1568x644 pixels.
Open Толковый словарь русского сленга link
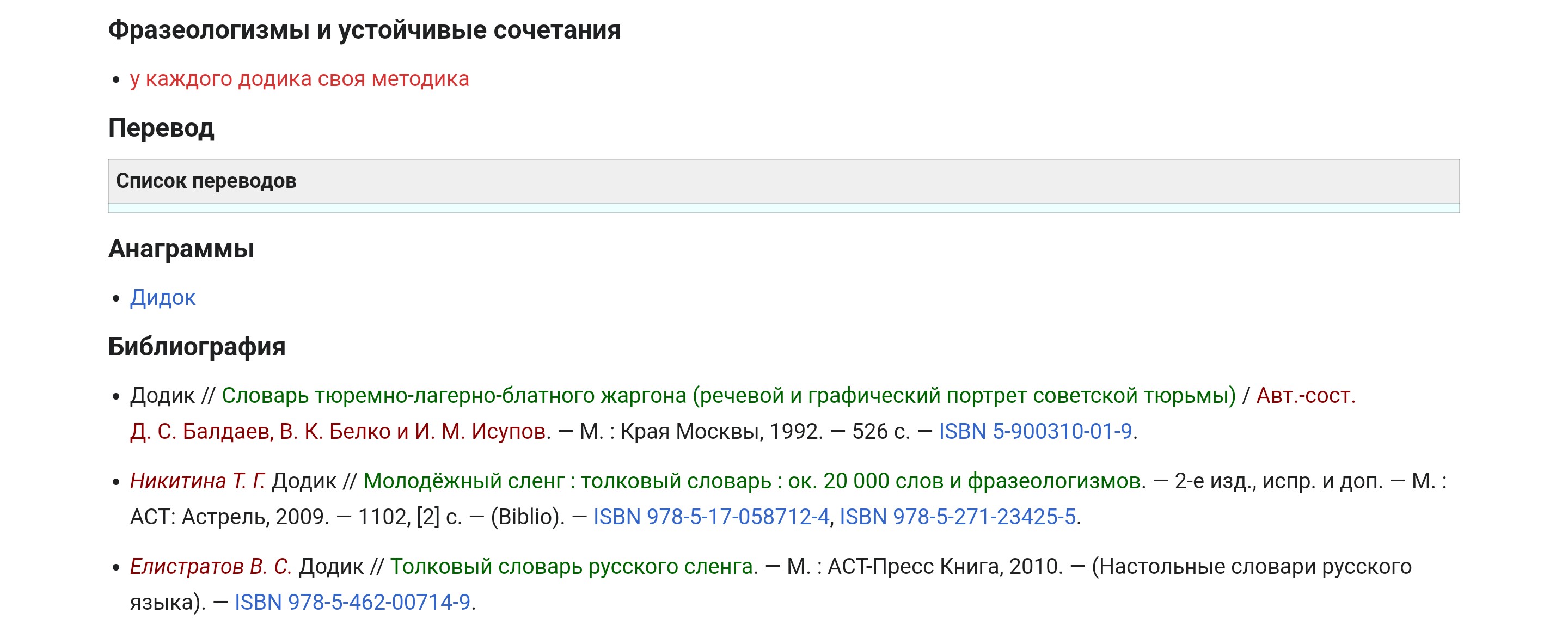(574, 566)
